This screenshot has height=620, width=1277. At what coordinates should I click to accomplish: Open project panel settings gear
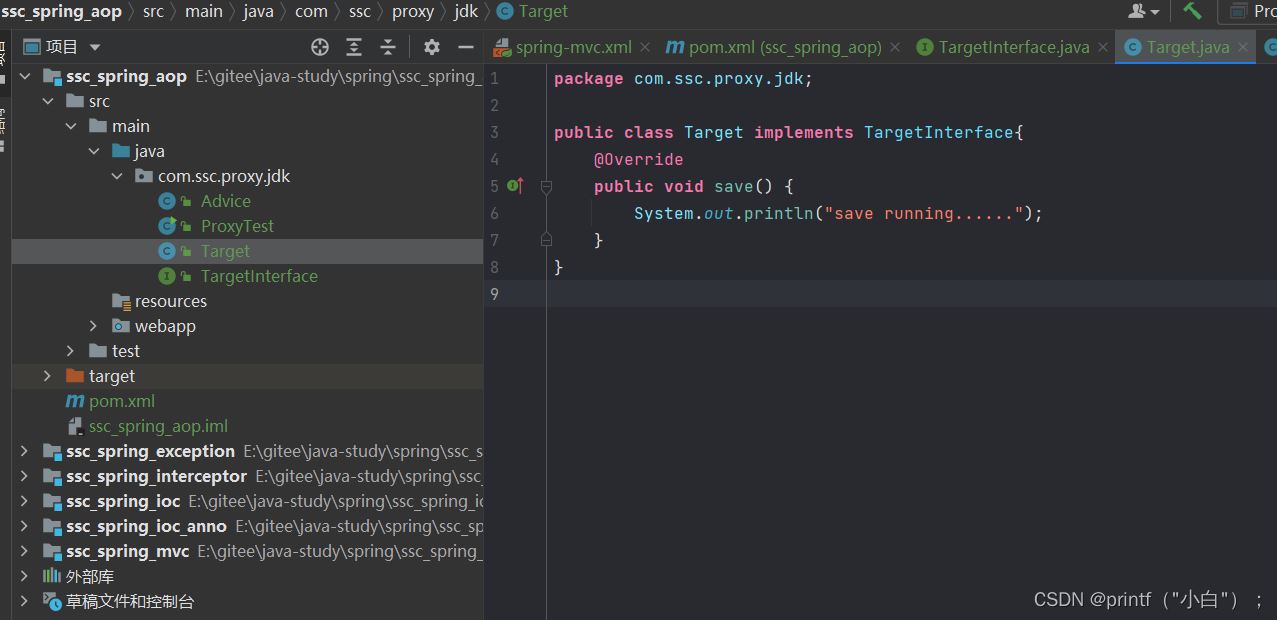click(432, 47)
